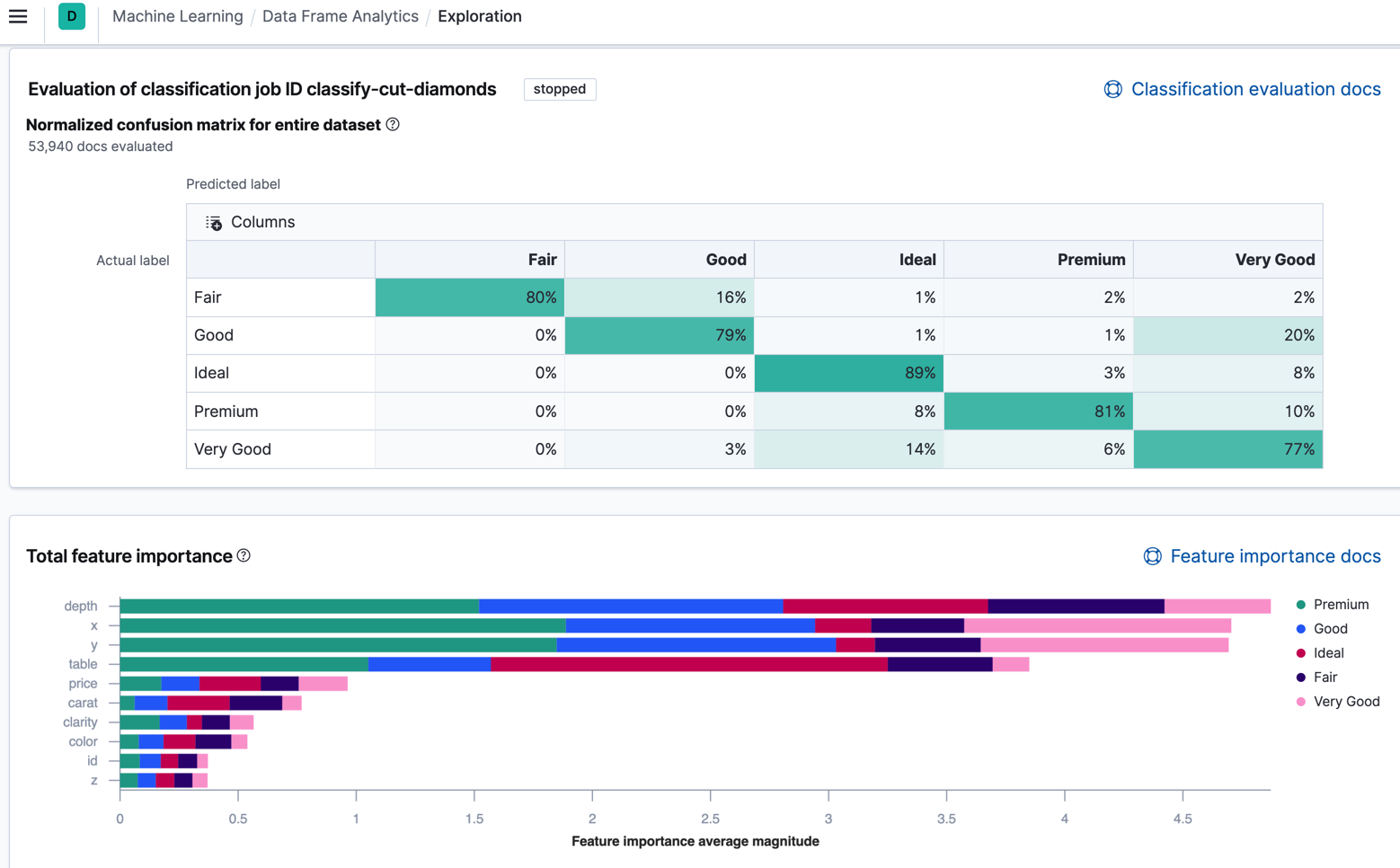Click the confusion matrix help question icon
The height and width of the screenshot is (868, 1400).
click(x=393, y=125)
